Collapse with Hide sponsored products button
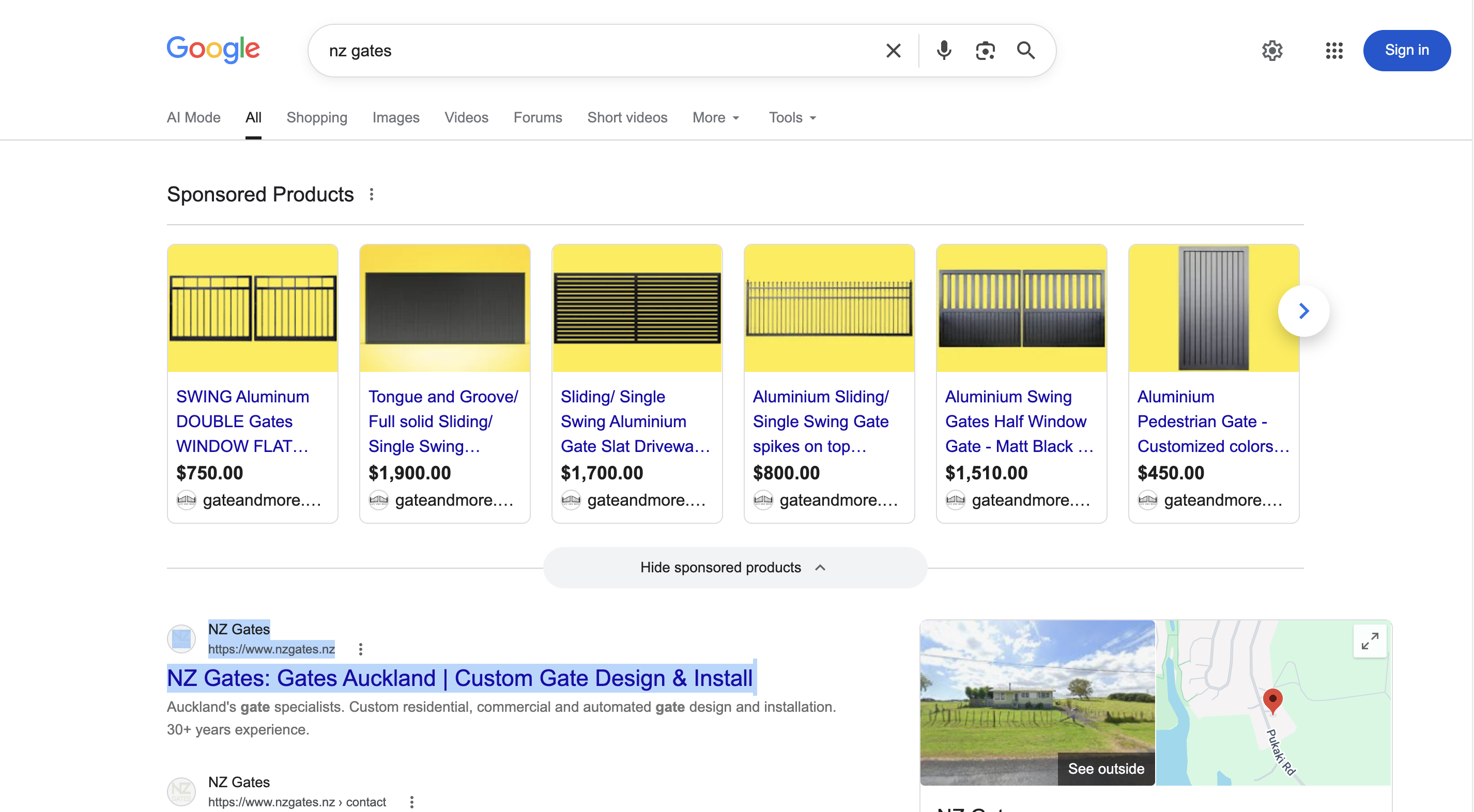 (x=735, y=567)
